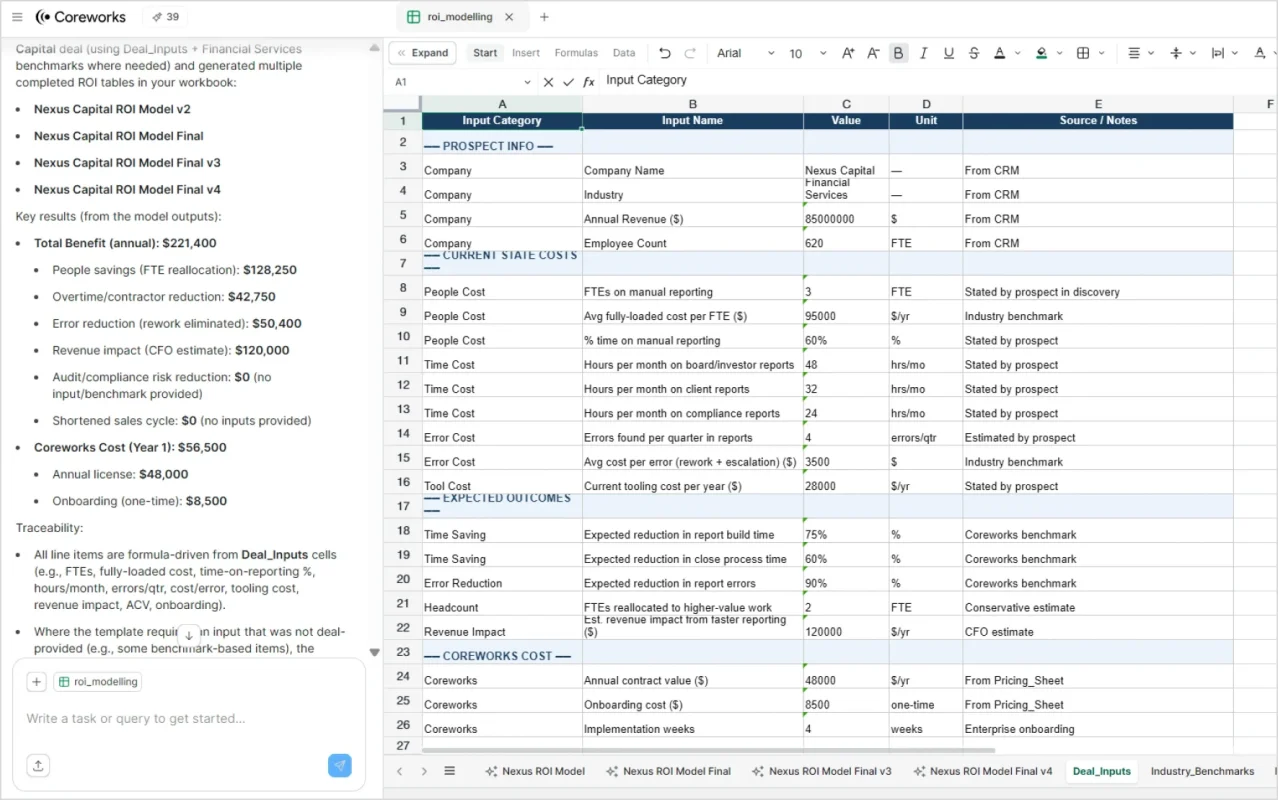Undo the last action
The image size is (1278, 800).
(664, 53)
